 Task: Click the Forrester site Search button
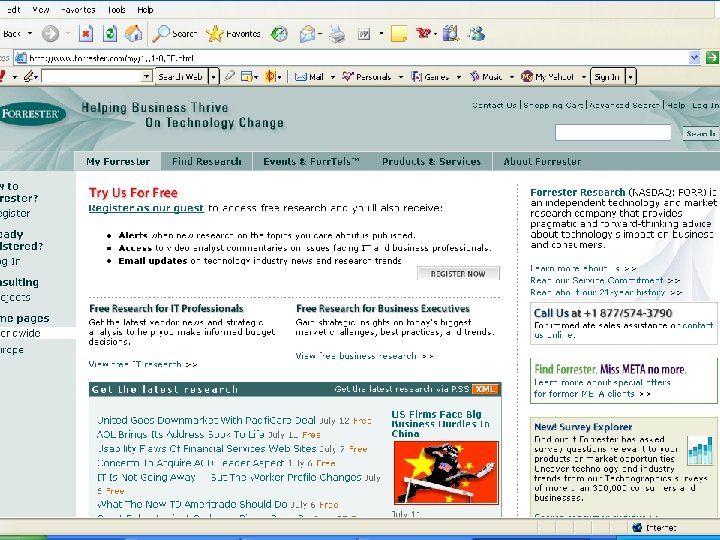coord(701,133)
